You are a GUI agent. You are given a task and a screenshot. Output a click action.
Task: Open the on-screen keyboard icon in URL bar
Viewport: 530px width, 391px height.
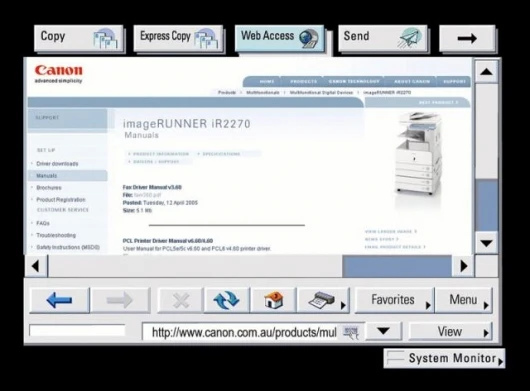point(351,333)
